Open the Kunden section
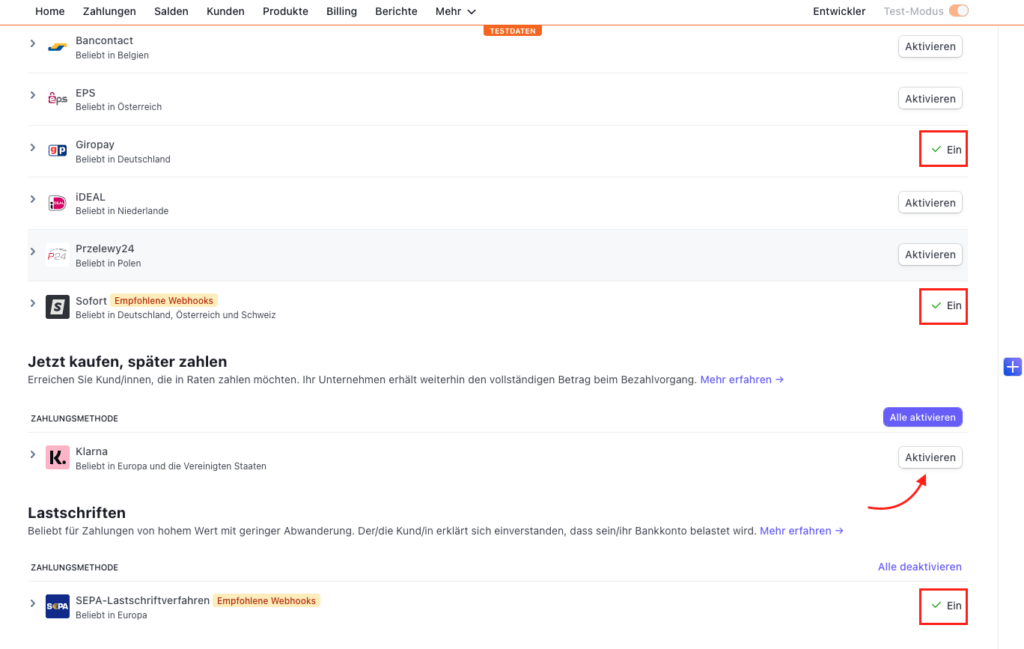The height and width of the screenshot is (649, 1024). [x=225, y=11]
